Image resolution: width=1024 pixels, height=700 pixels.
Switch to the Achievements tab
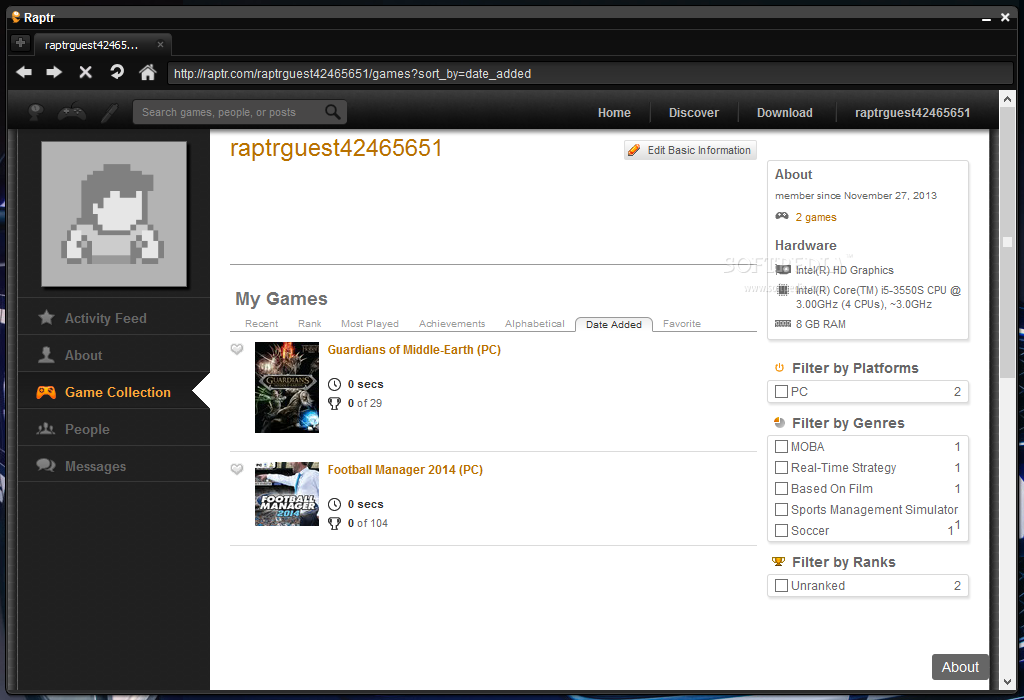pyautogui.click(x=452, y=324)
